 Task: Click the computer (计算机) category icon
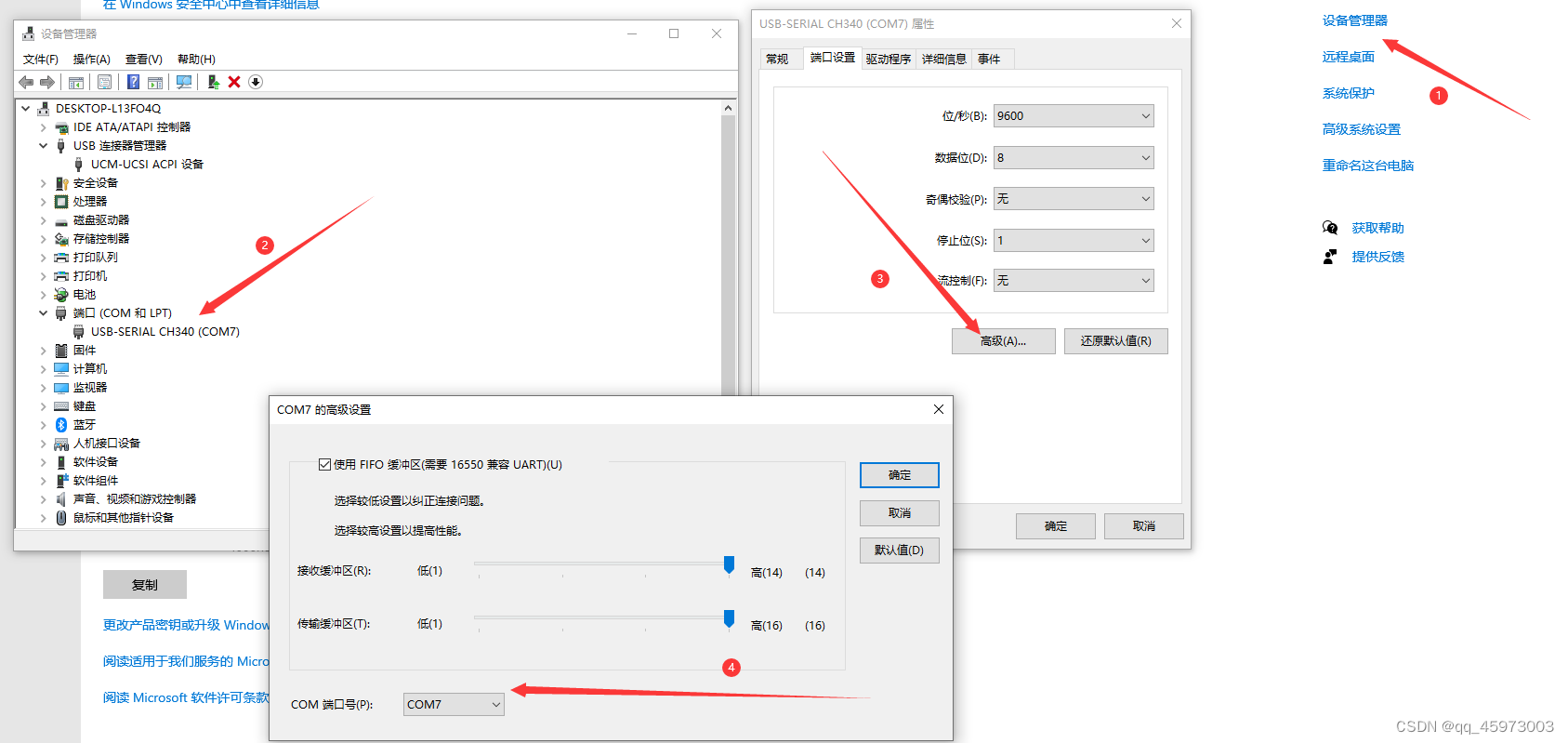coord(61,369)
